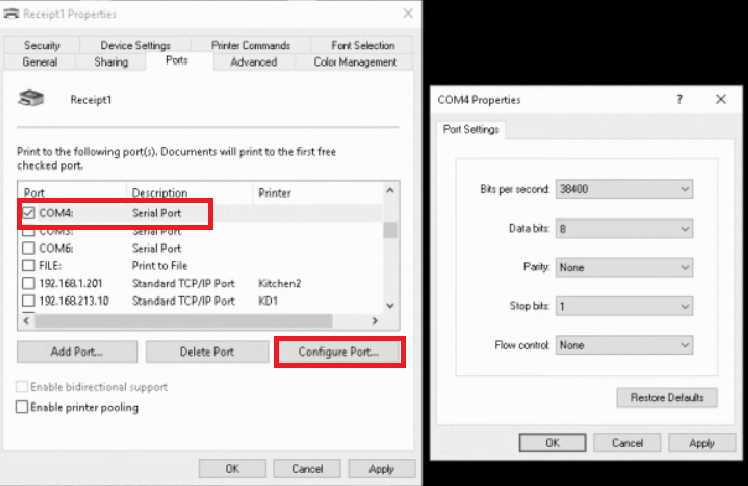
Task: Switch to the Security tab
Action: click(x=42, y=45)
